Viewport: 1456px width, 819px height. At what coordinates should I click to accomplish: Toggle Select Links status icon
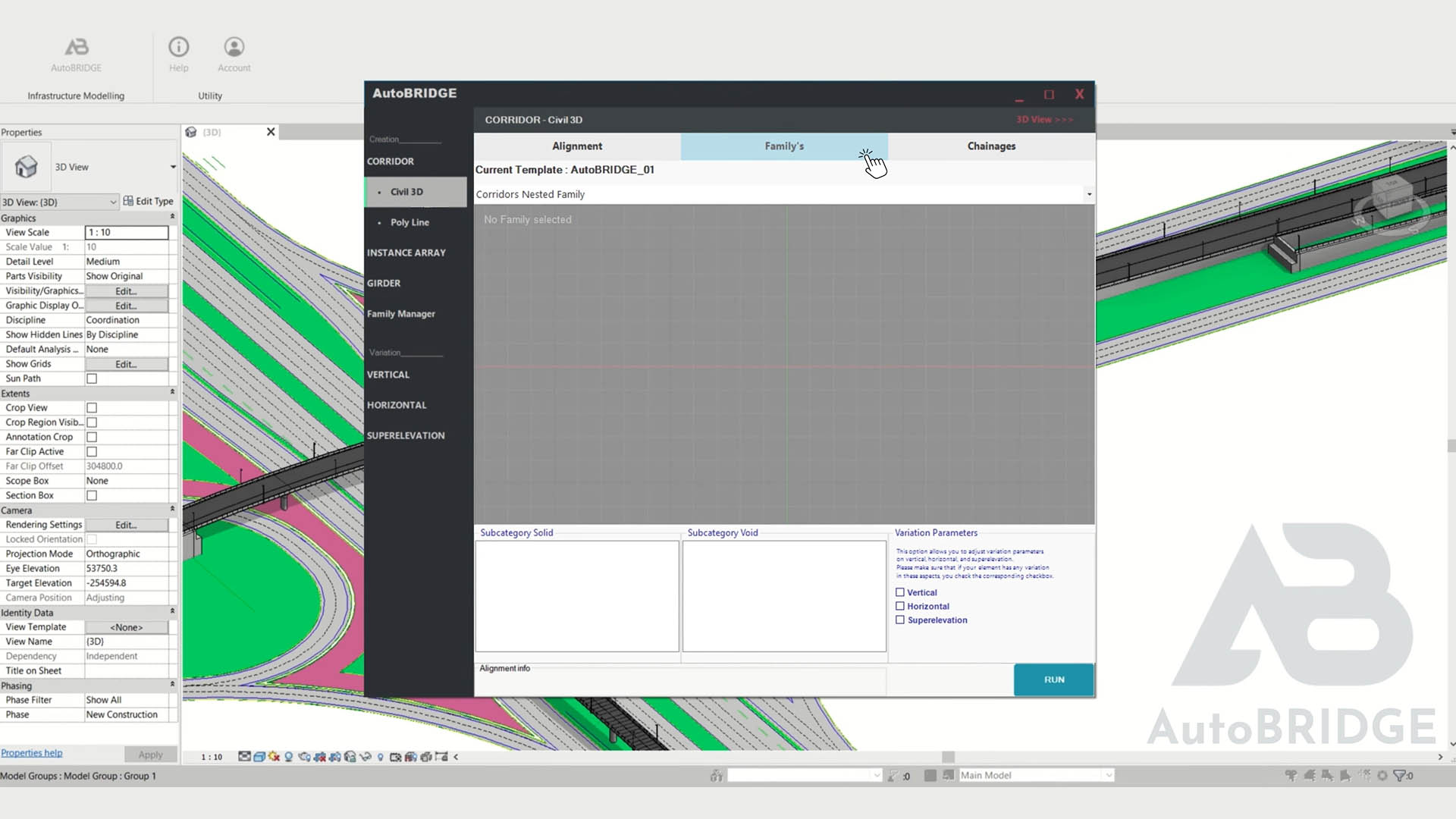1290,776
